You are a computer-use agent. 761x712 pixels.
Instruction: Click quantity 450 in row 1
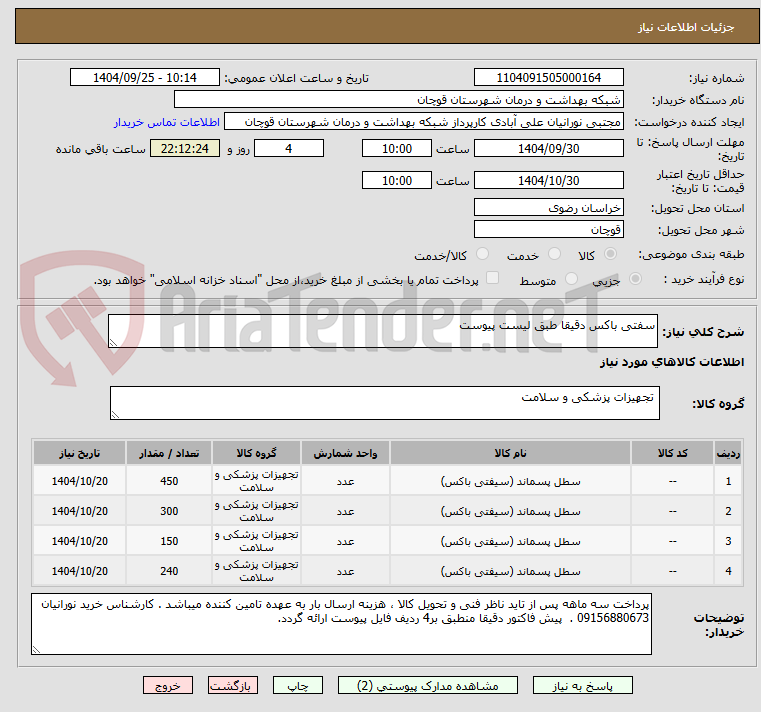click(169, 481)
